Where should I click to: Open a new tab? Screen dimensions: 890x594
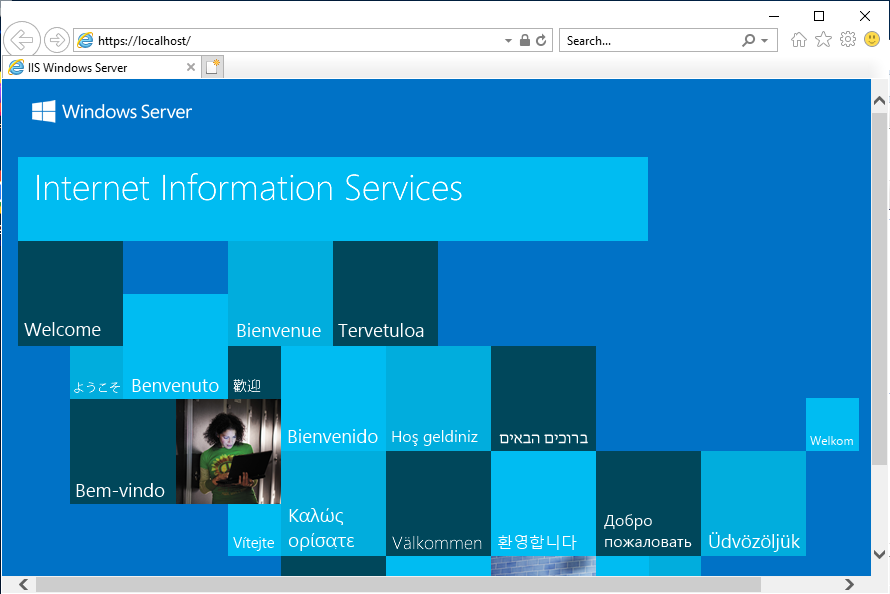(212, 67)
